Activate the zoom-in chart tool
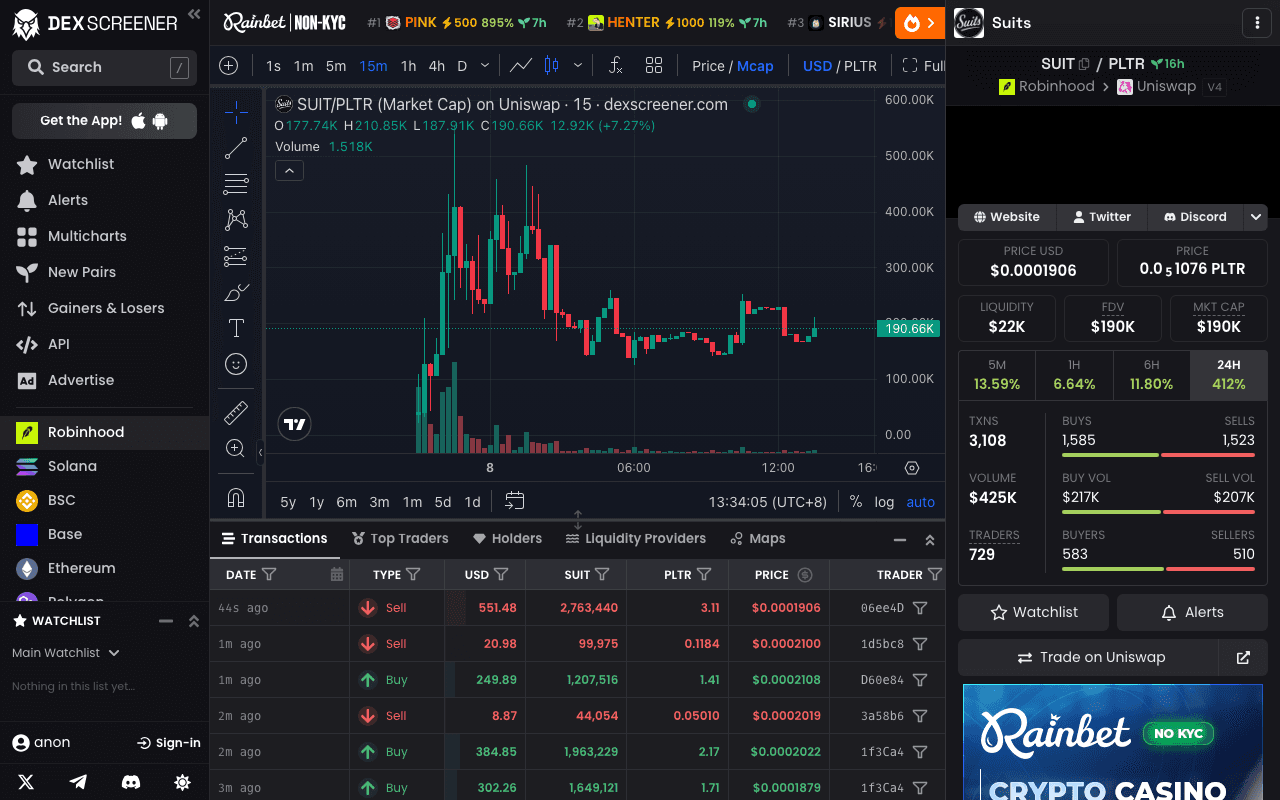Image resolution: width=1280 pixels, height=800 pixels. pyautogui.click(x=236, y=448)
